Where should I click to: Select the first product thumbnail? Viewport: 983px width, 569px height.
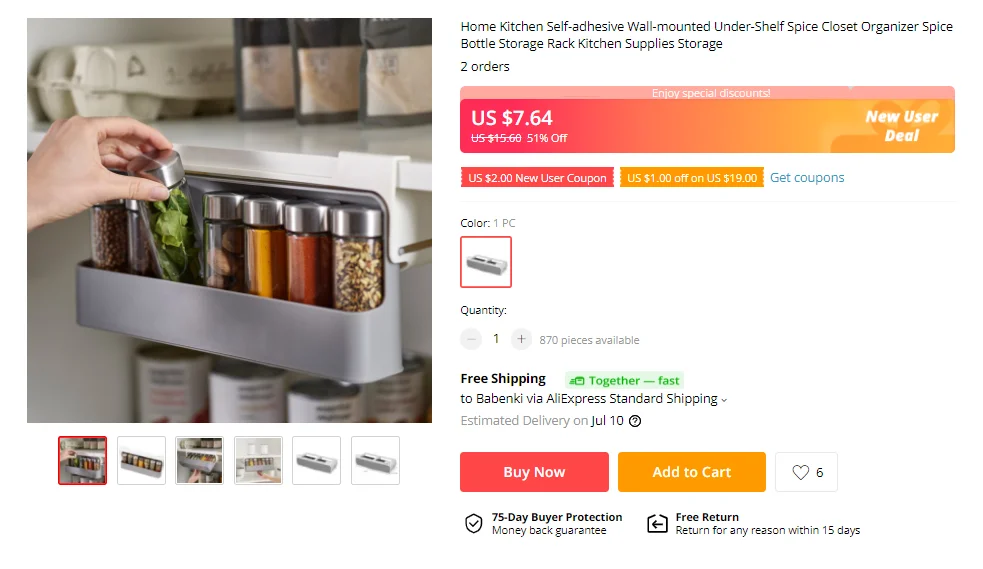82,460
